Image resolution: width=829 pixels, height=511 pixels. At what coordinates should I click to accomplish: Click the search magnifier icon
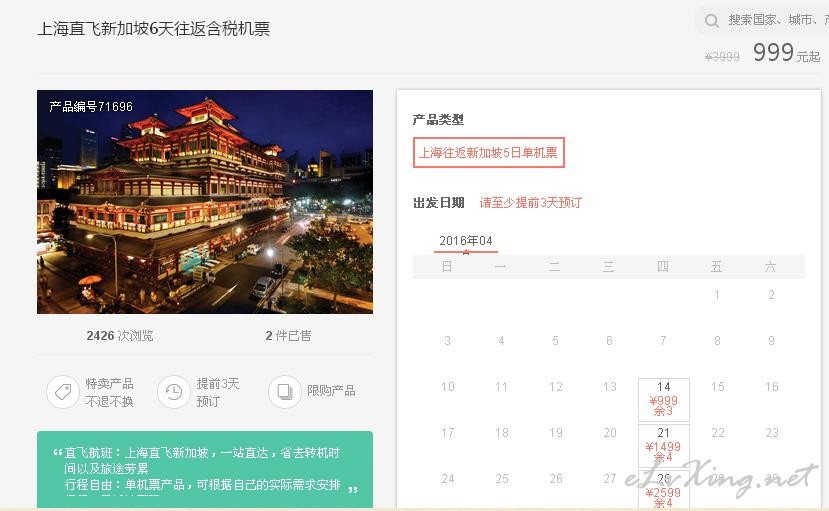712,21
